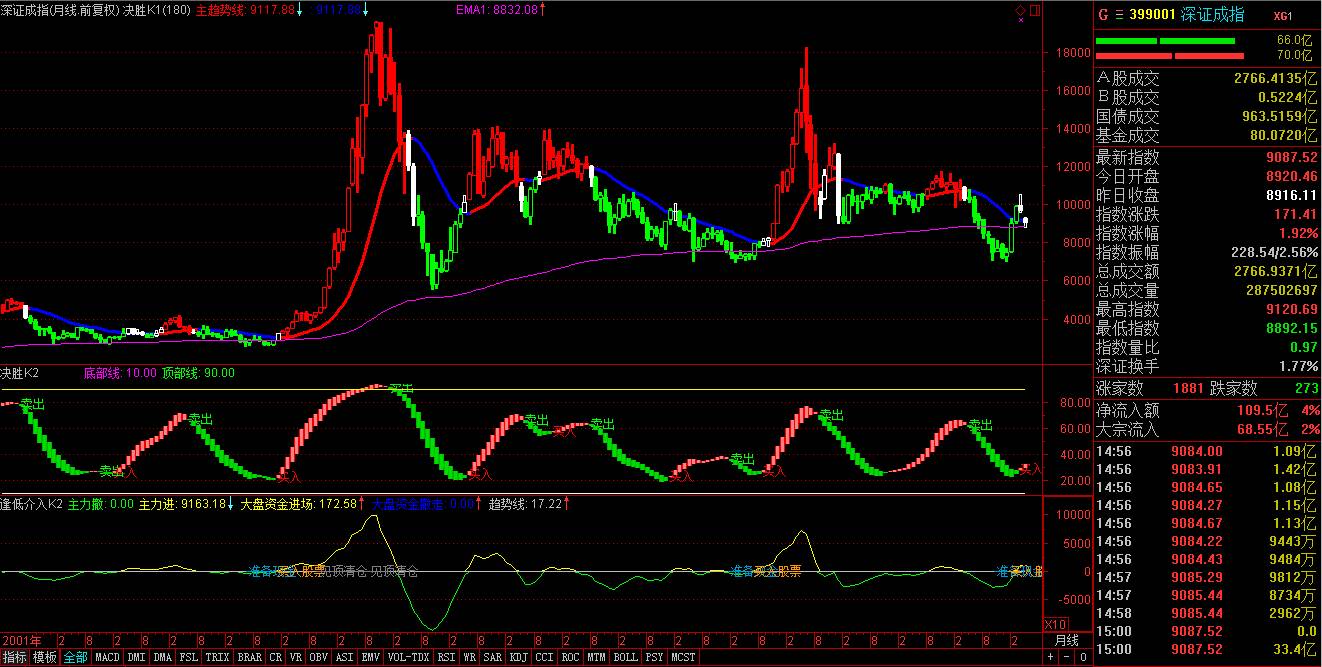Image resolution: width=1322 pixels, height=667 pixels.
Task: Select the KDJ indicator tab
Action: pos(519,658)
